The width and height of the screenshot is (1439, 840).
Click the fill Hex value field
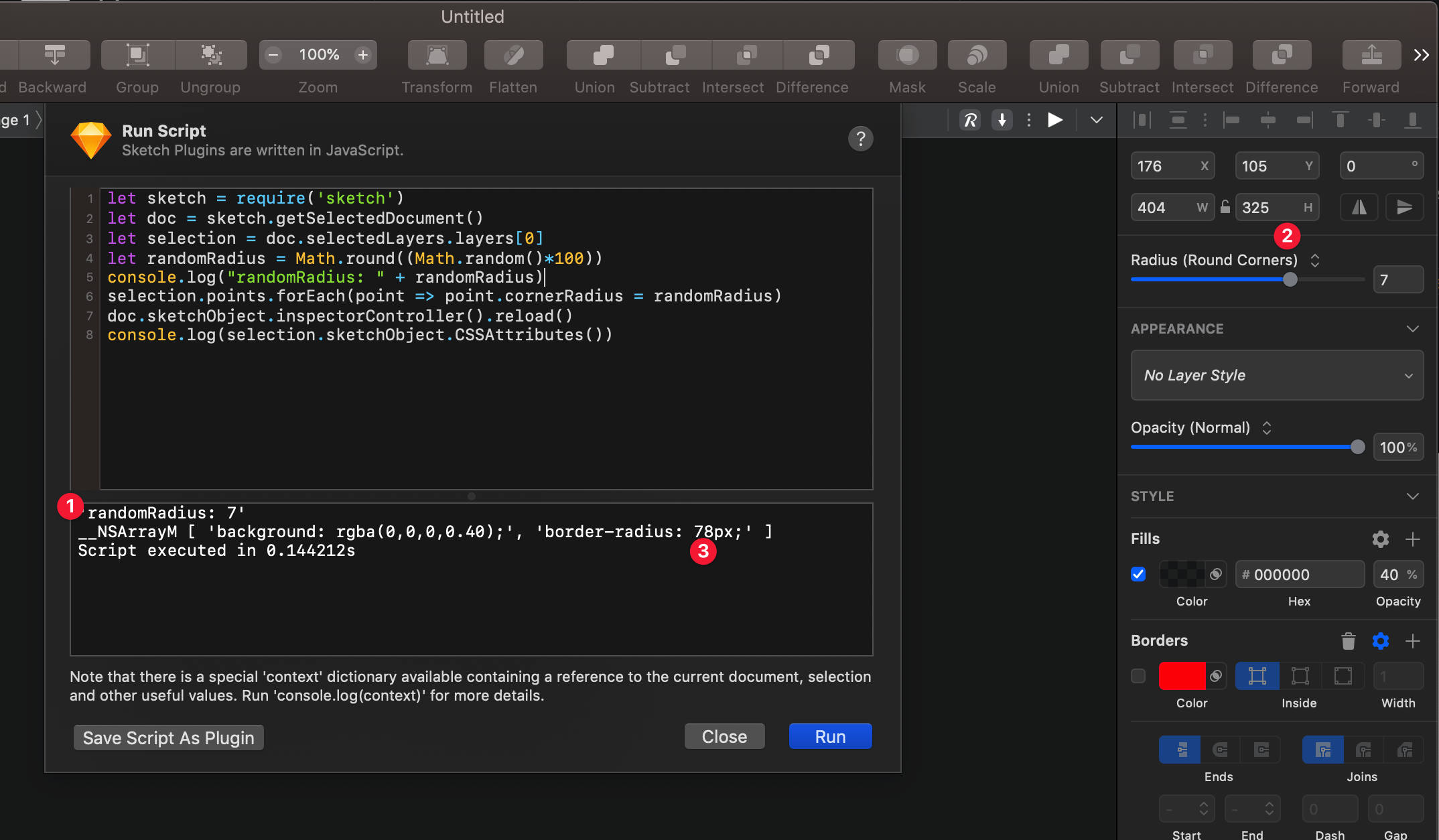(x=1298, y=574)
